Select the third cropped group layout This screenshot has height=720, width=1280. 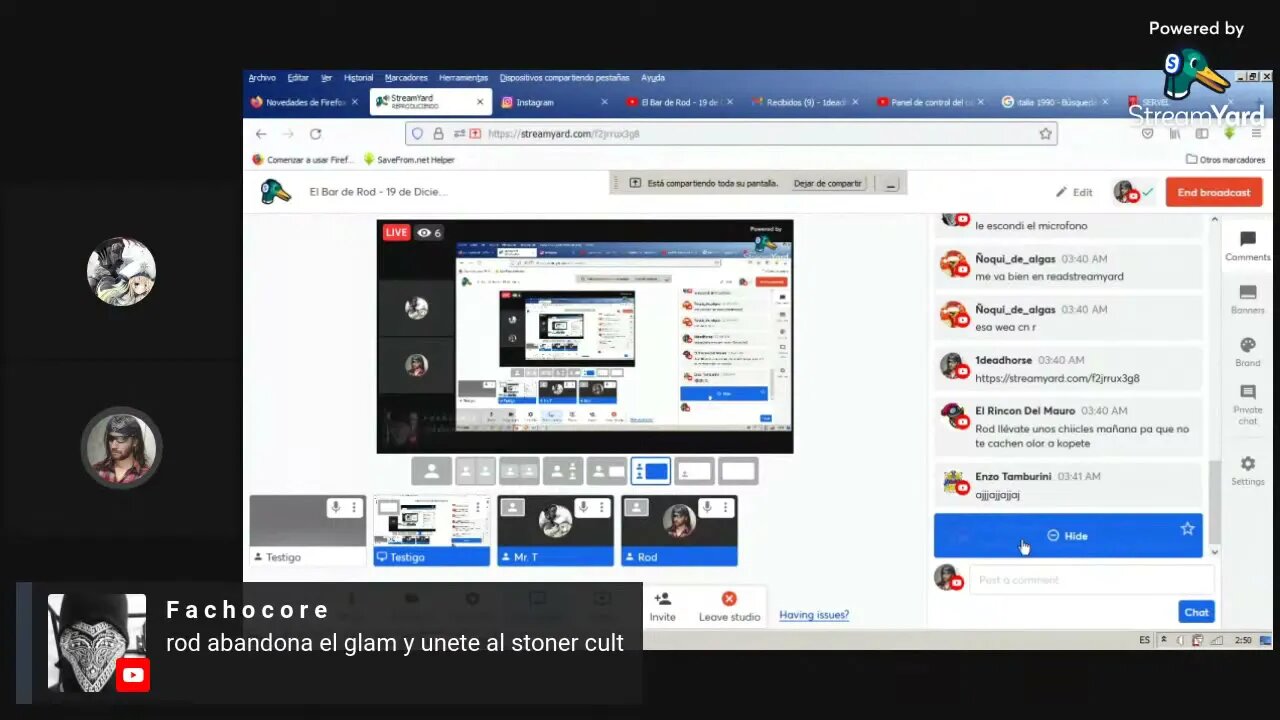point(519,471)
